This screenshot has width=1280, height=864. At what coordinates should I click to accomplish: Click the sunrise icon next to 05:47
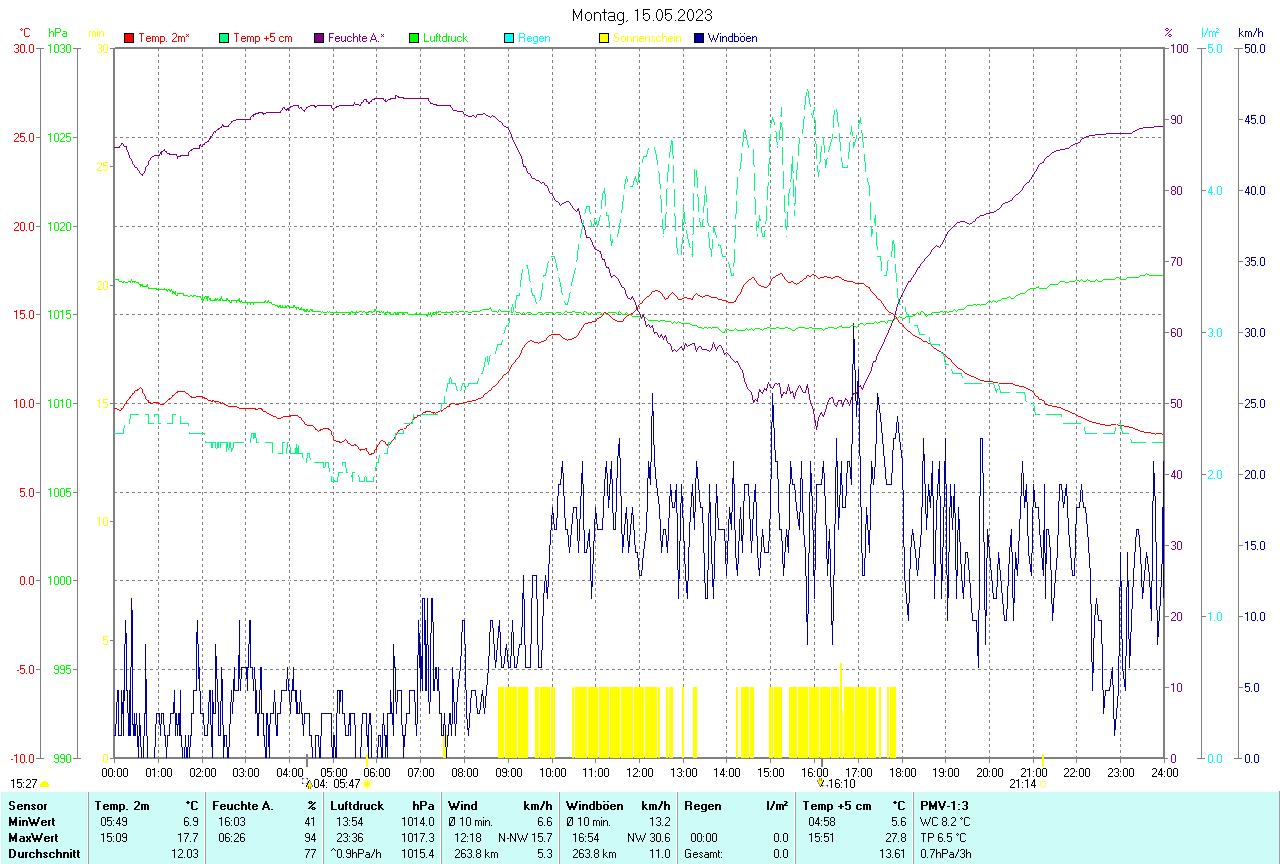pos(368,784)
